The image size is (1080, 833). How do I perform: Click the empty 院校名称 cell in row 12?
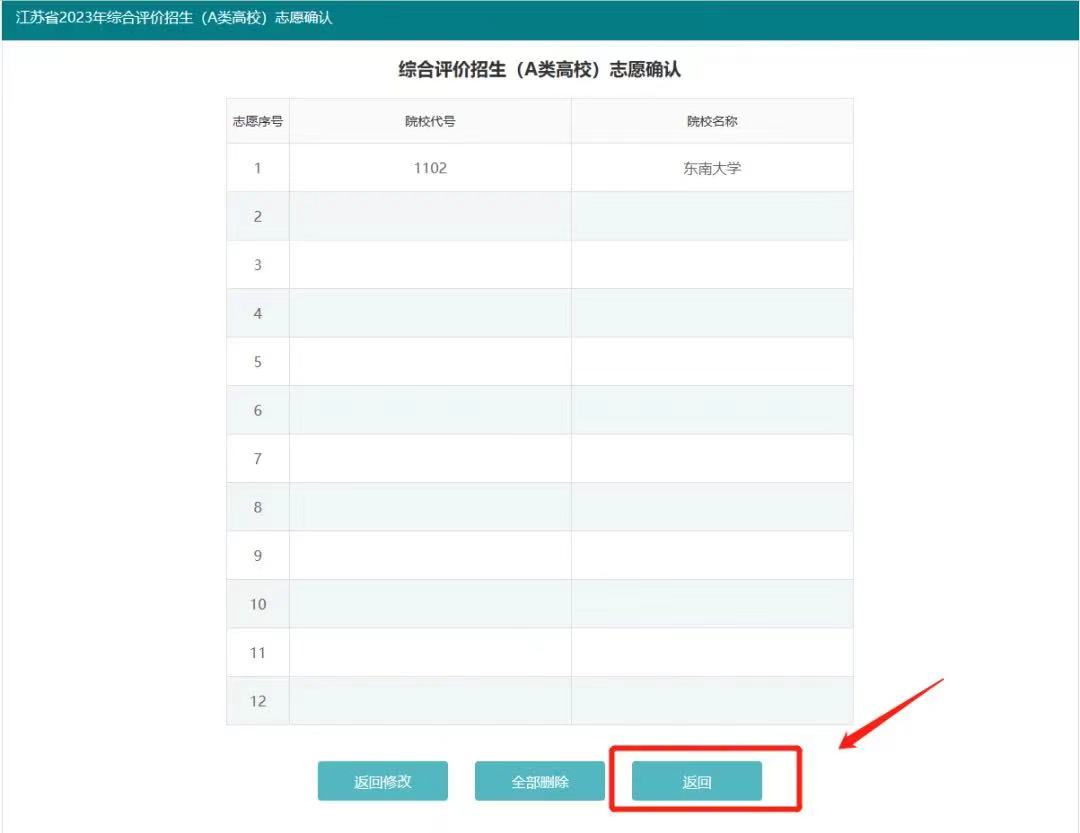click(x=712, y=701)
